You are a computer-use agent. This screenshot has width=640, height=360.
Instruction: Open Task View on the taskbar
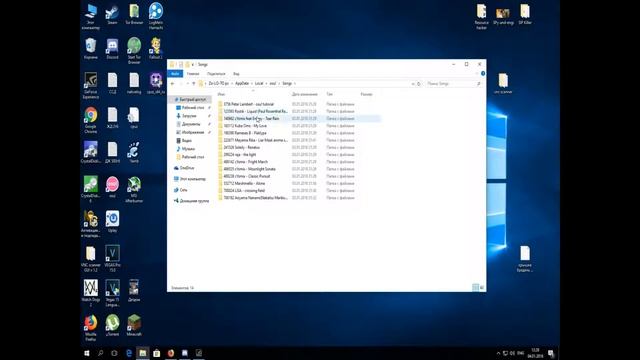(x=114, y=353)
